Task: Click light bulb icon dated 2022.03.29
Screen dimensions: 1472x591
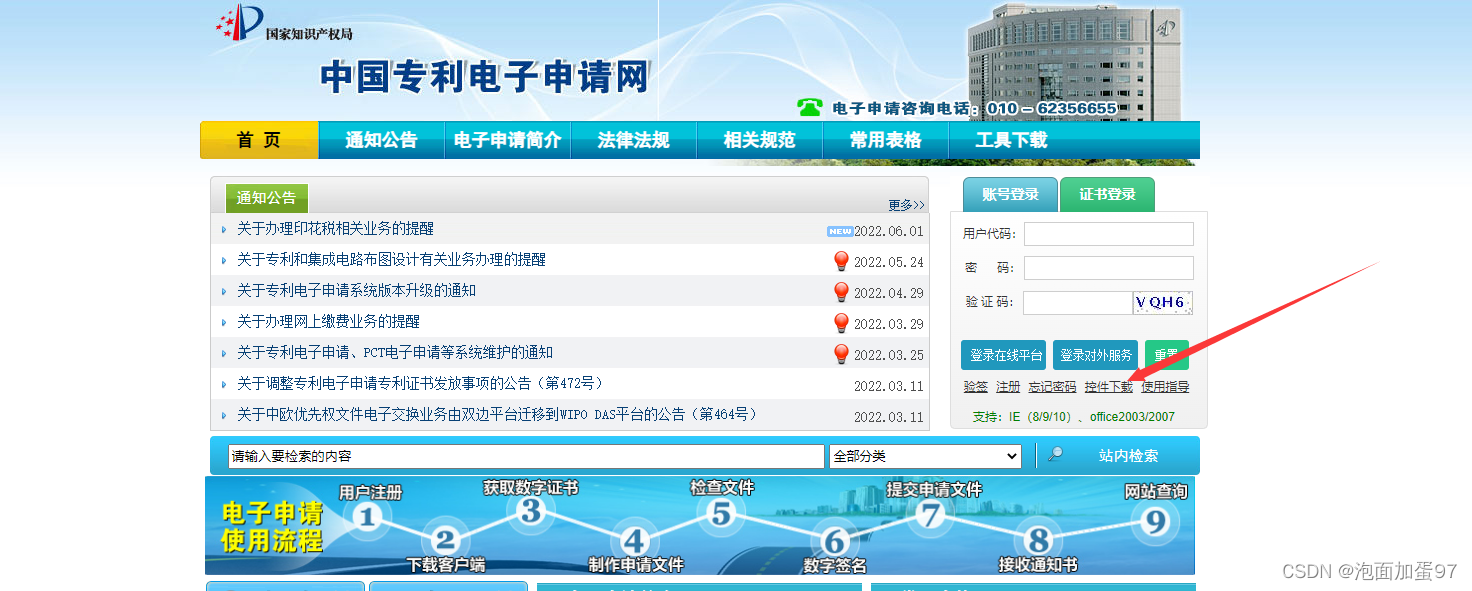Action: click(841, 323)
